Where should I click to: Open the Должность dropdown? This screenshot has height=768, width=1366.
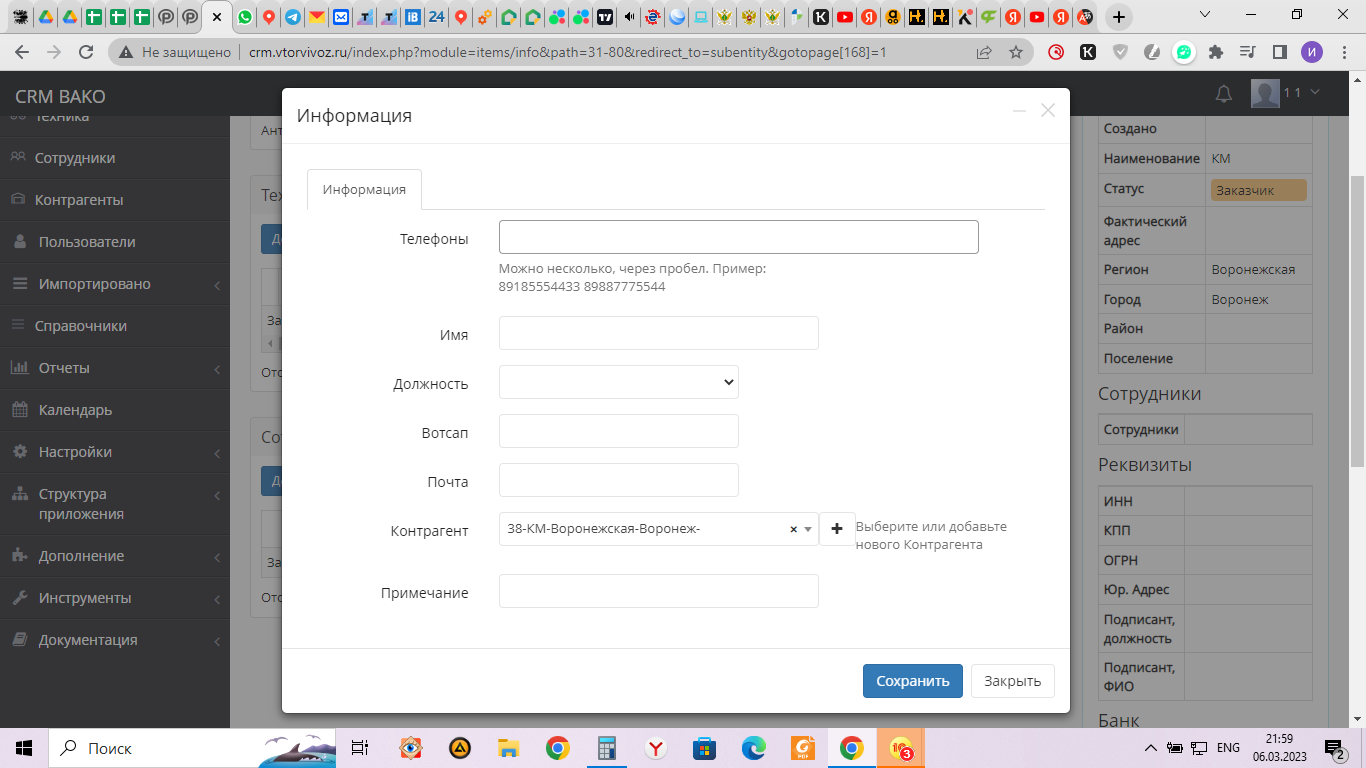tap(619, 382)
